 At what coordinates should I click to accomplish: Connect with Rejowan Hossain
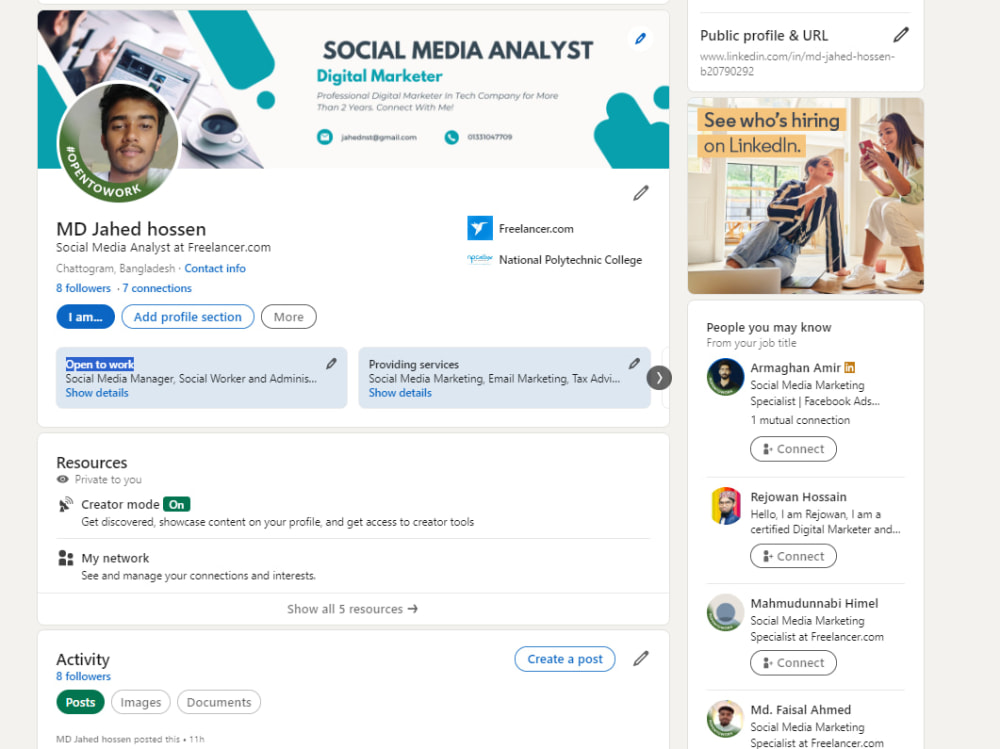(793, 556)
